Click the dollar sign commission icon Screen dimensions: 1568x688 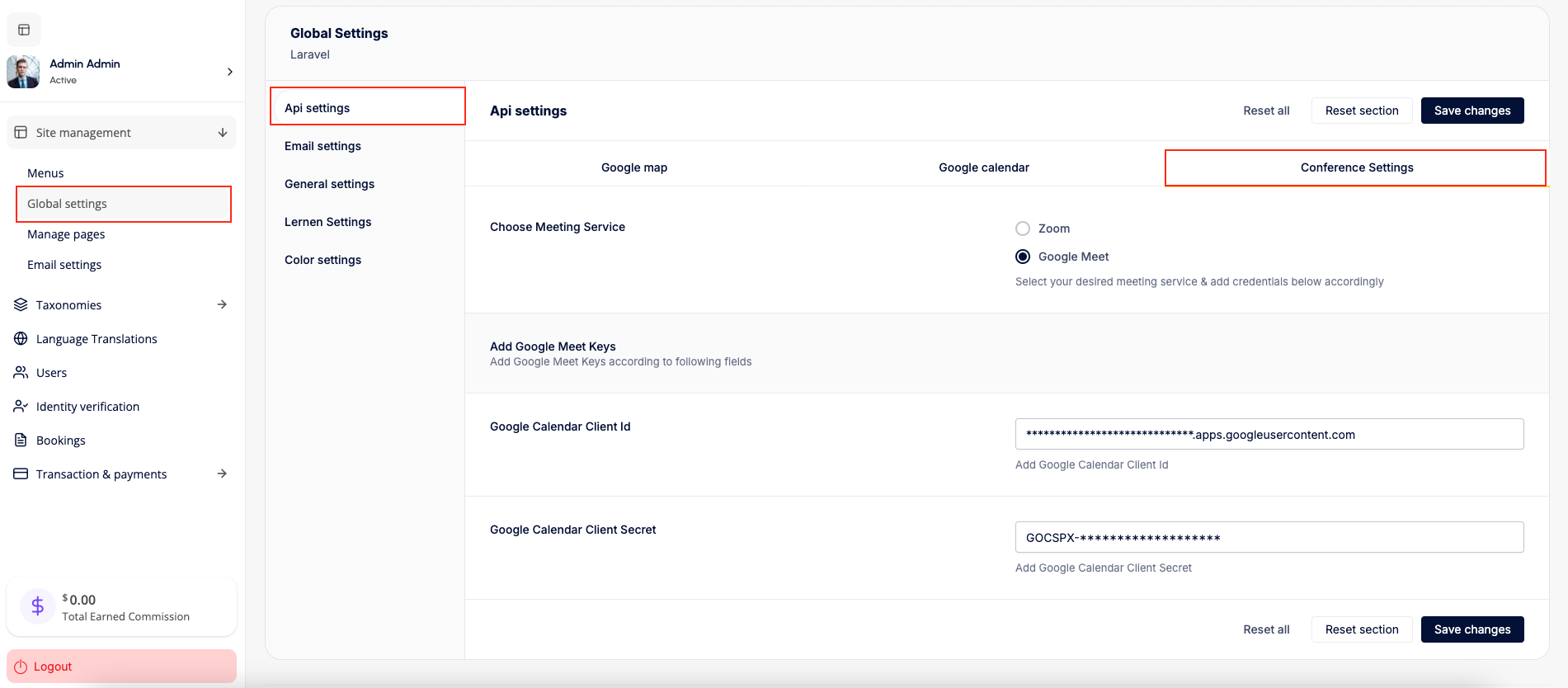point(37,607)
